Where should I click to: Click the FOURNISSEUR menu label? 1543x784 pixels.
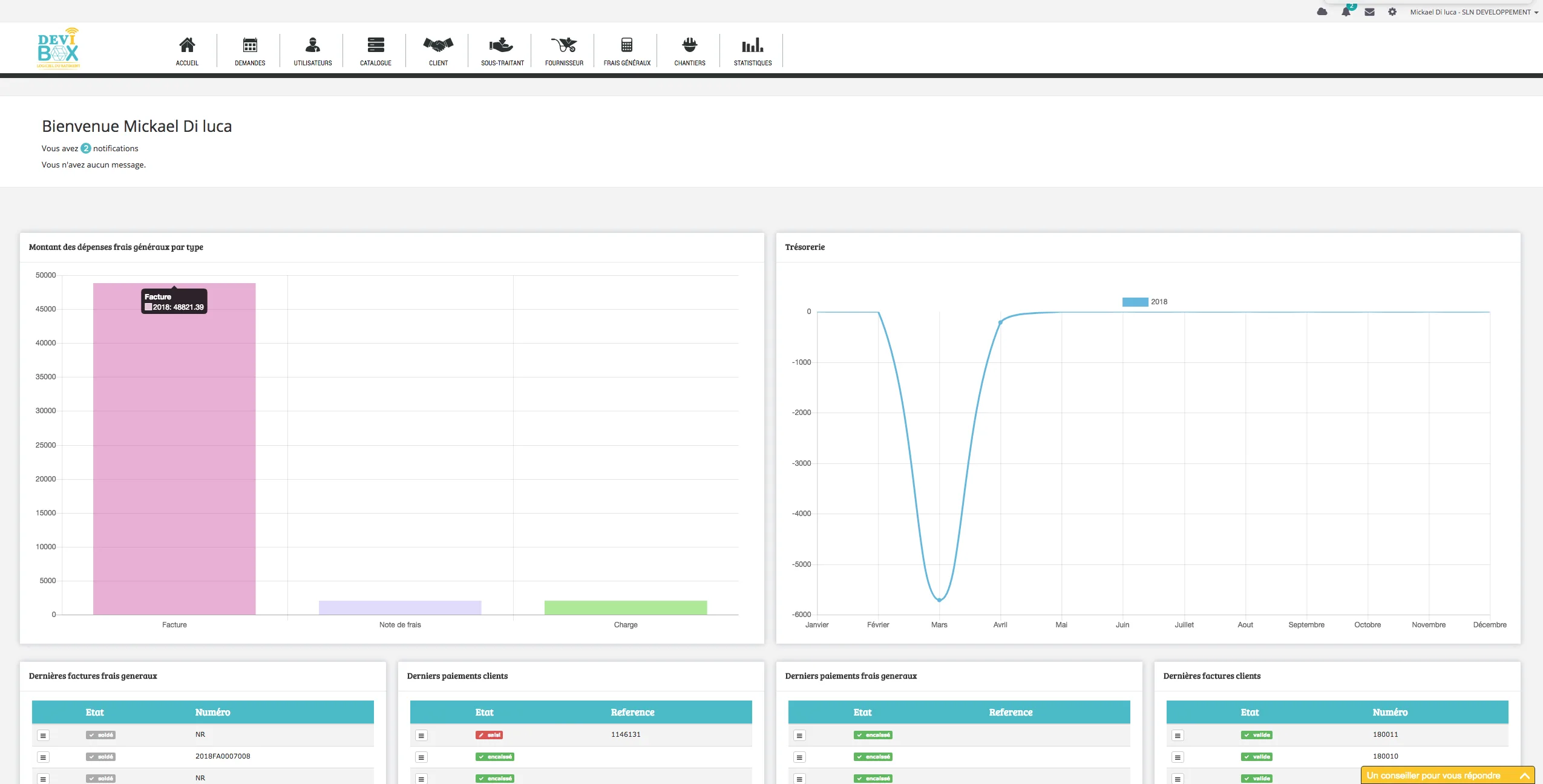(x=564, y=63)
